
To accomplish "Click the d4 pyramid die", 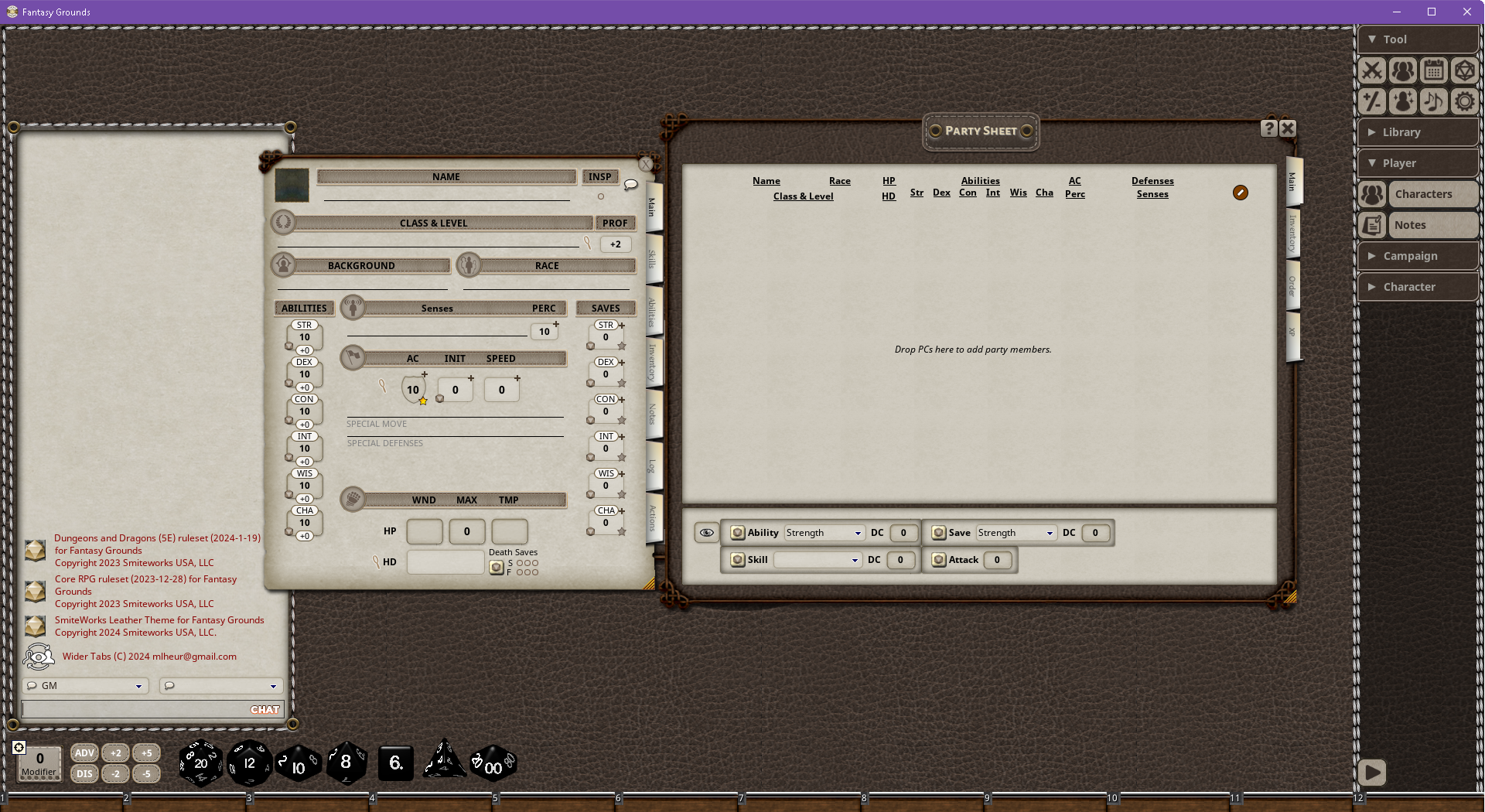I will point(444,759).
